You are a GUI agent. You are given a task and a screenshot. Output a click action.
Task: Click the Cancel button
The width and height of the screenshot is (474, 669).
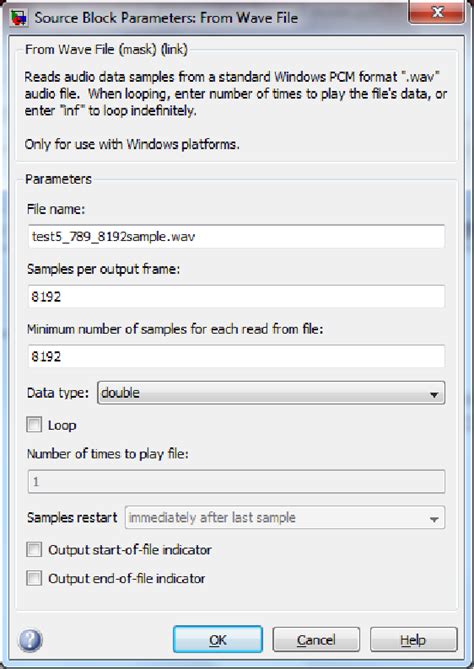(316, 640)
